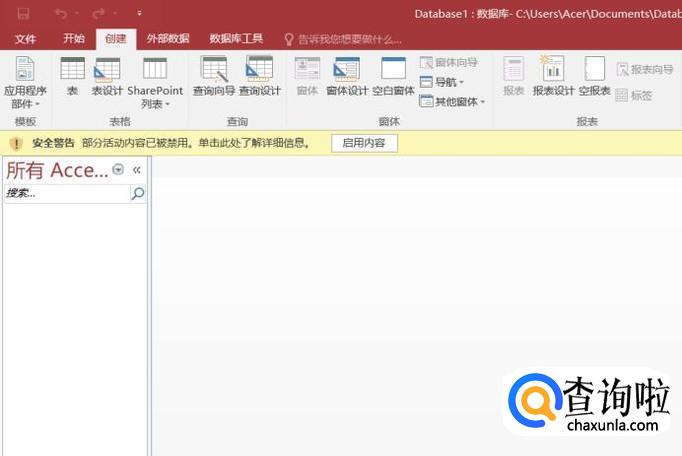The image size is (682, 456).
Task: Launch the 查询向导 query wizard
Action: [214, 76]
